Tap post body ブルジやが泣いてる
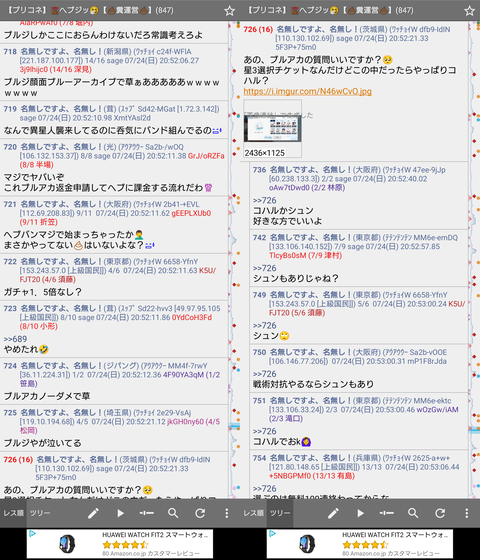The width and height of the screenshot is (480, 560). [x=42, y=443]
